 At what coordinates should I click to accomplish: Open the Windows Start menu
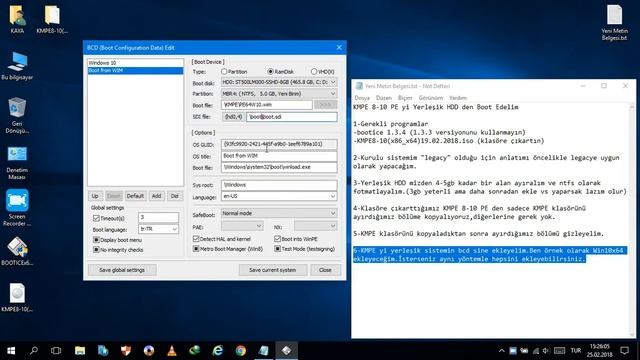click(11, 351)
